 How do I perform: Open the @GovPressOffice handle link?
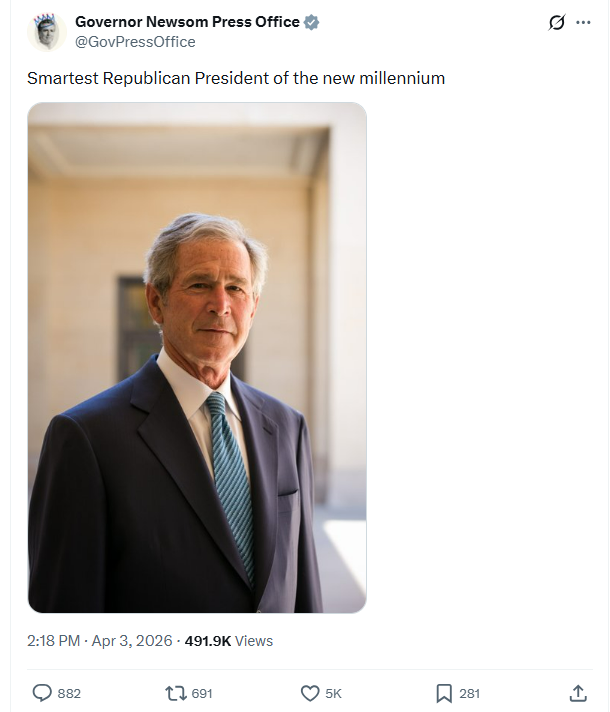click(x=135, y=42)
